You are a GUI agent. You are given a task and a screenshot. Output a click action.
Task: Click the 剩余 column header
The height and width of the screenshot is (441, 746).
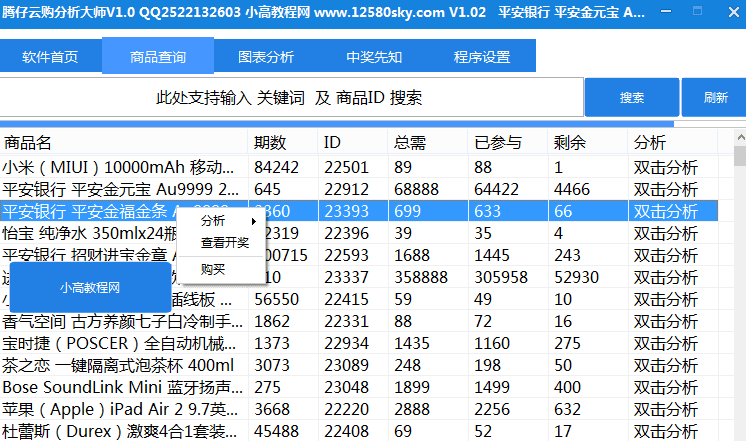[x=588, y=142]
